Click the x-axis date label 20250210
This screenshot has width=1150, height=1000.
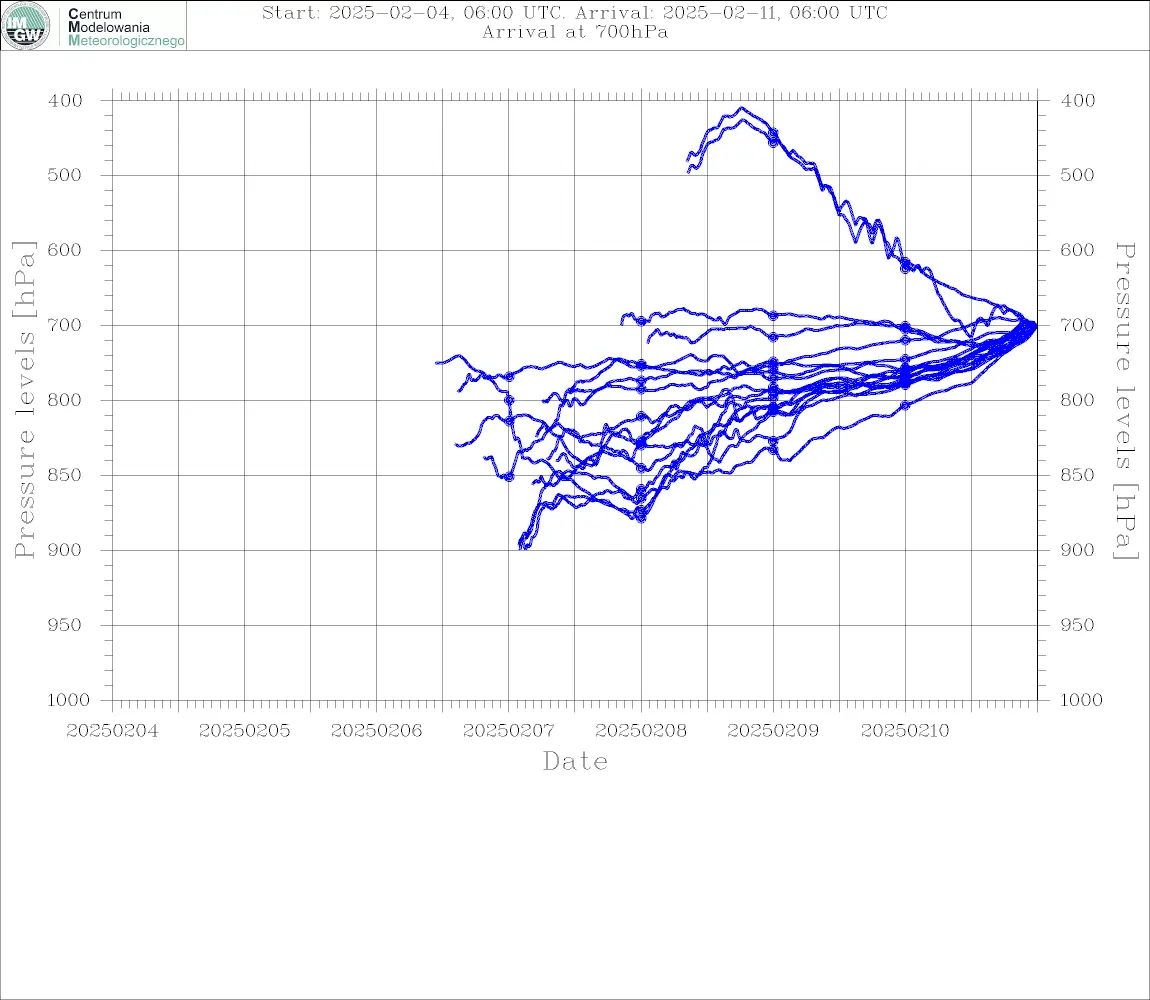(x=905, y=731)
